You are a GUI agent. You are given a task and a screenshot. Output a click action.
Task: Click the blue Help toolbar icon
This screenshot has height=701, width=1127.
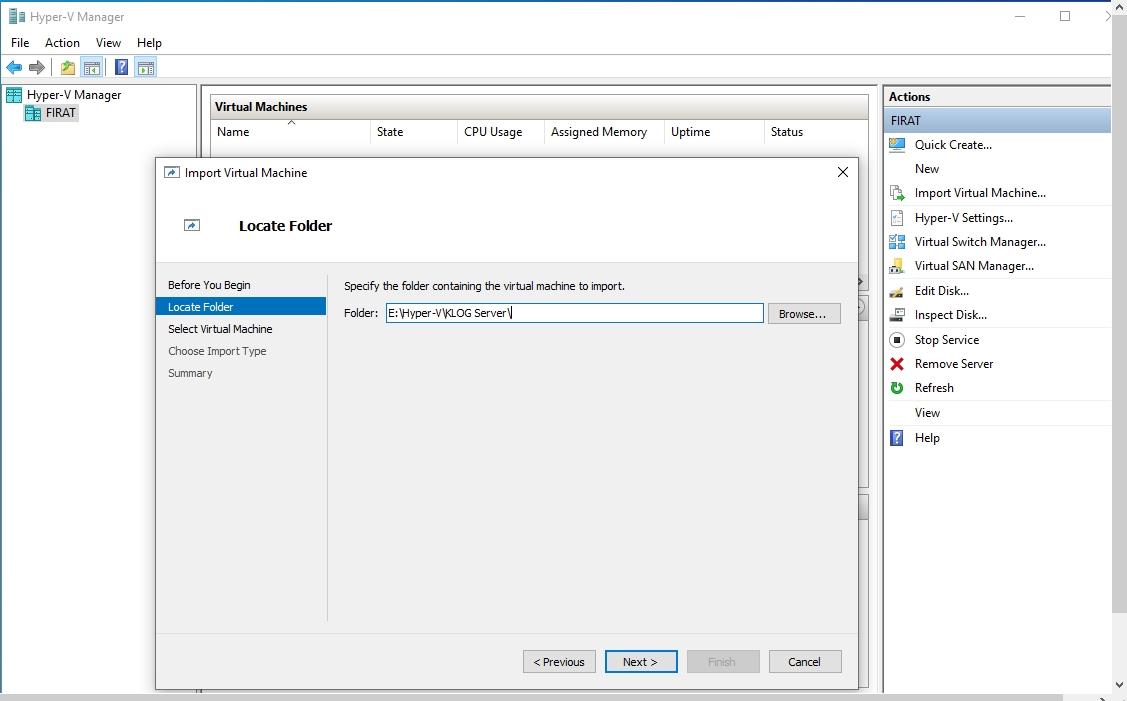click(x=121, y=68)
